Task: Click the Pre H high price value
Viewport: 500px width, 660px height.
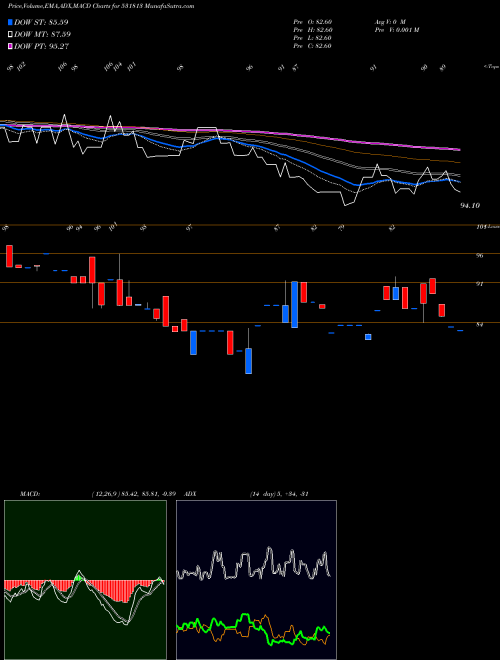Action: tap(313, 30)
